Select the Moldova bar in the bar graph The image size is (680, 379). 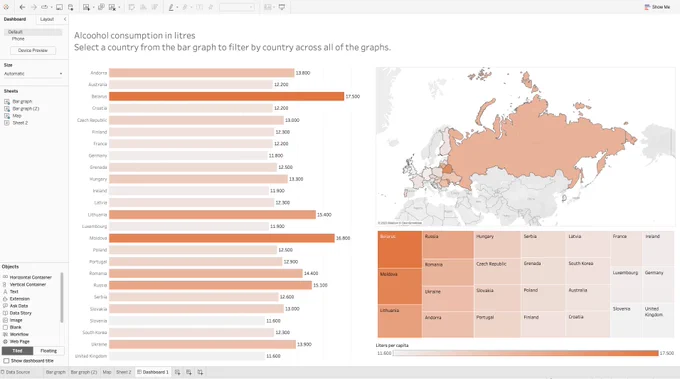point(222,238)
